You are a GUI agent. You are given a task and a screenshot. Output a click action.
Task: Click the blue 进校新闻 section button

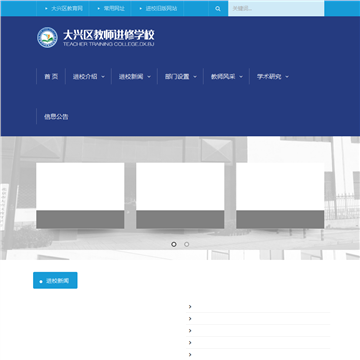[x=55, y=280]
